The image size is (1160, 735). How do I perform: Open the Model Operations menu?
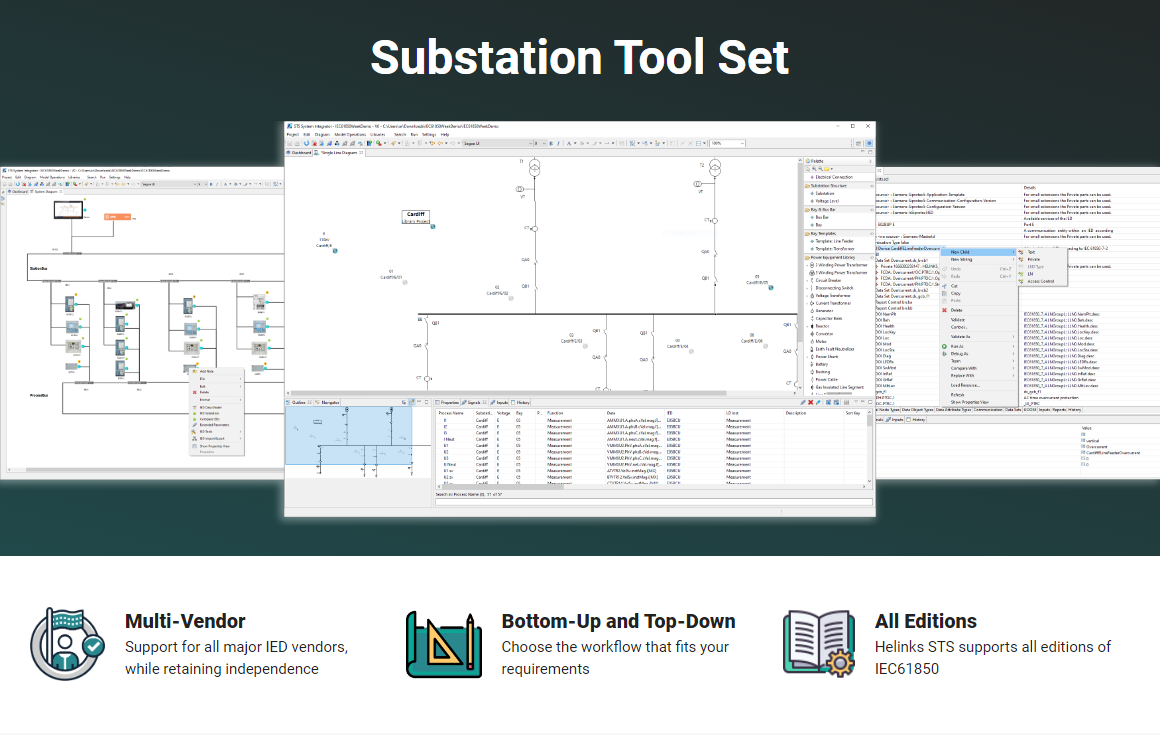coord(352,136)
